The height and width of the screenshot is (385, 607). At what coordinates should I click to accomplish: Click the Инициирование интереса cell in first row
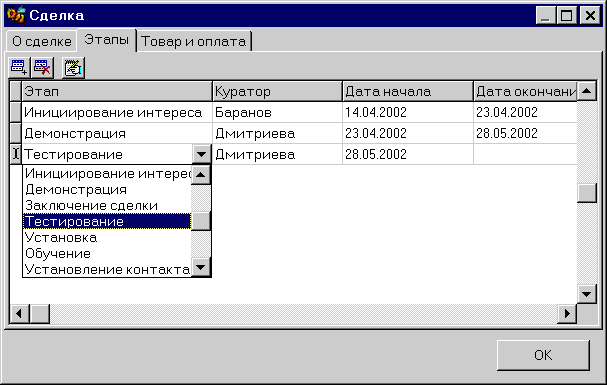point(117,112)
